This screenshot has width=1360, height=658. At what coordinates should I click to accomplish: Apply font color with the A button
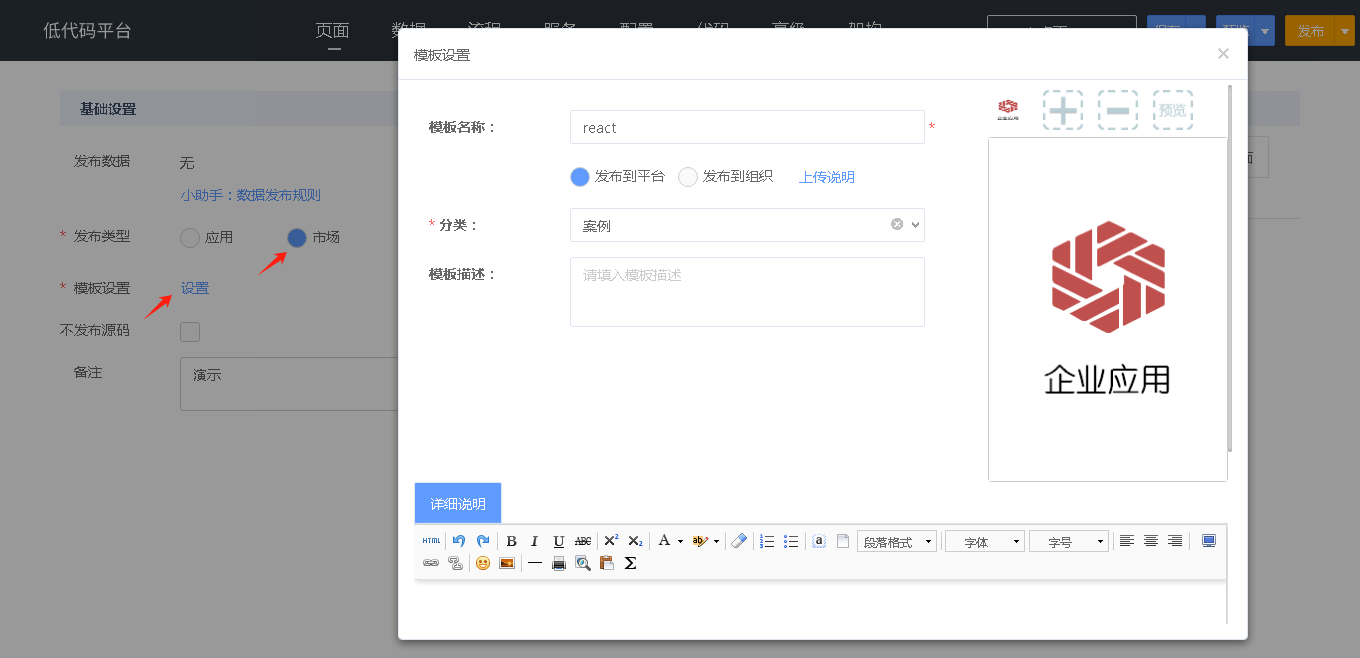(x=664, y=541)
